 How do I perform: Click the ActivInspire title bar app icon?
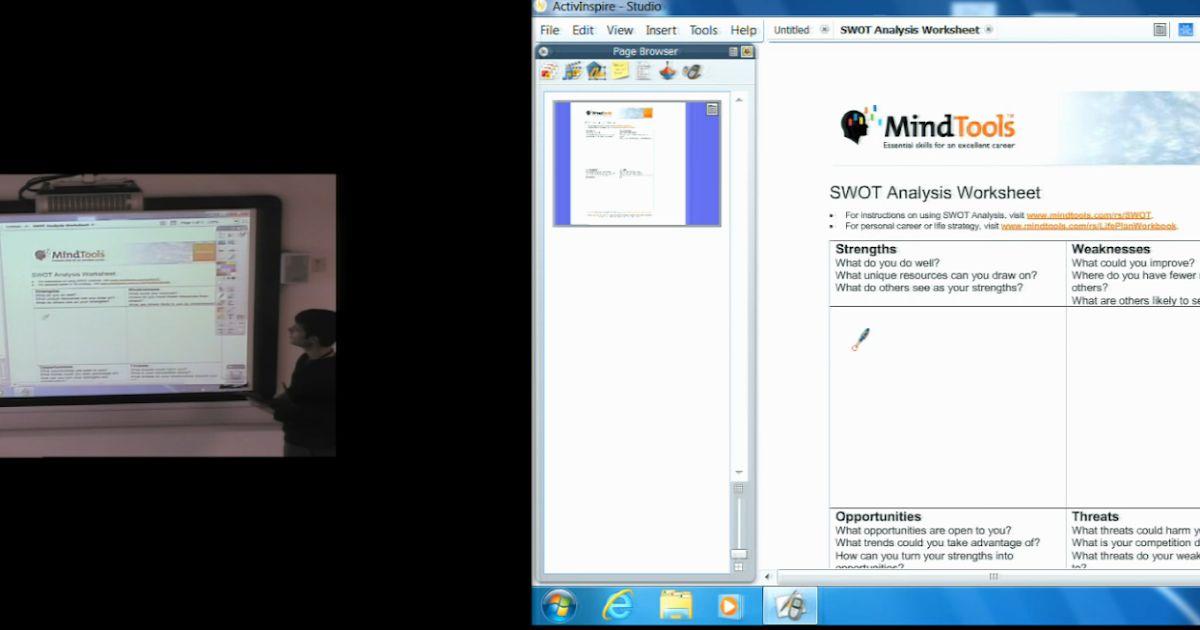[541, 6]
